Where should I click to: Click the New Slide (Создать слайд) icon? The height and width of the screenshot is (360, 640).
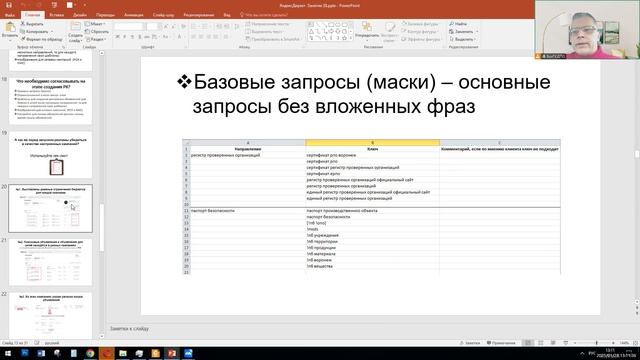76,27
